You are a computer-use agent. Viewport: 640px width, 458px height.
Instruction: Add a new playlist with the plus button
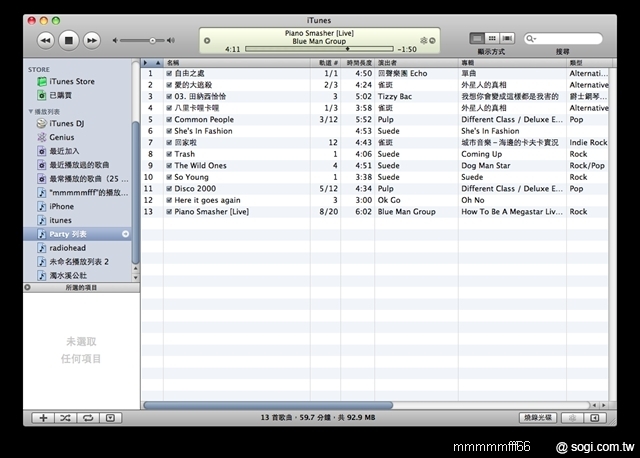pos(43,417)
